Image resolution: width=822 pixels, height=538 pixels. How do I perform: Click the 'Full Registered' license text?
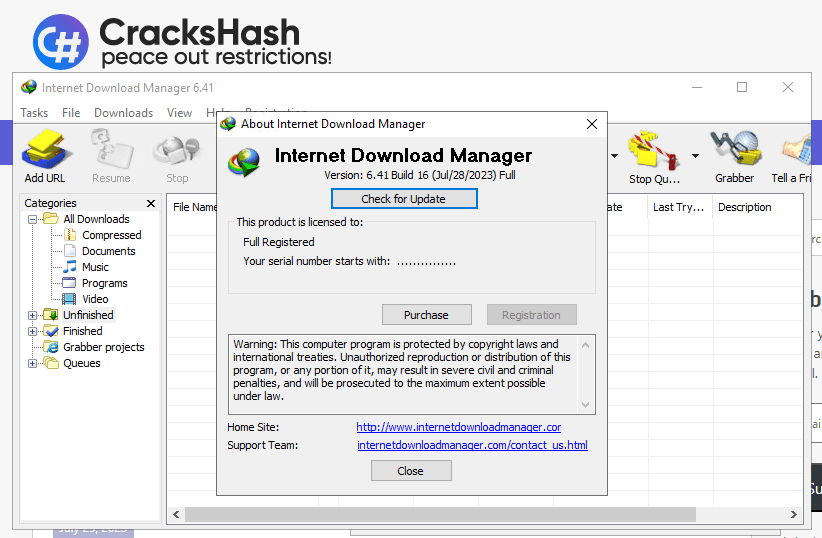point(279,242)
